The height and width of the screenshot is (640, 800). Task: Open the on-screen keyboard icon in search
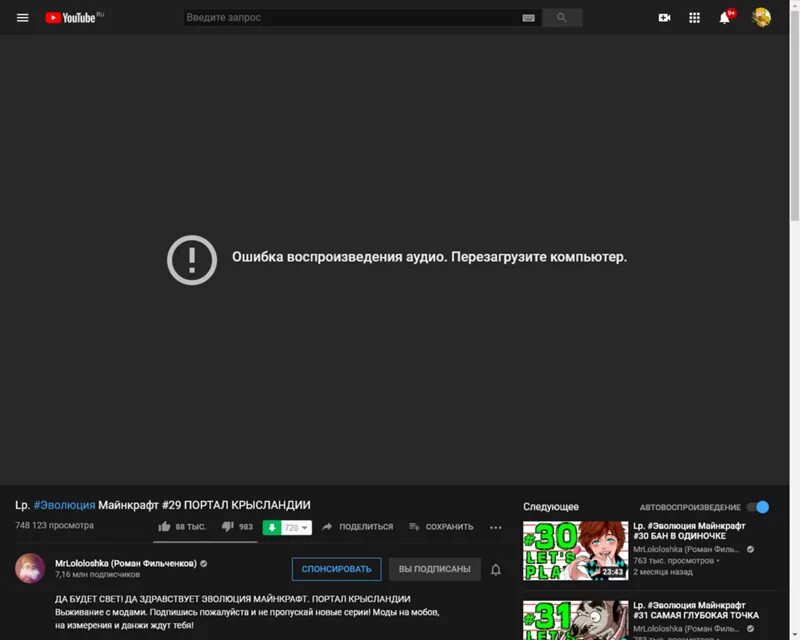coord(529,18)
